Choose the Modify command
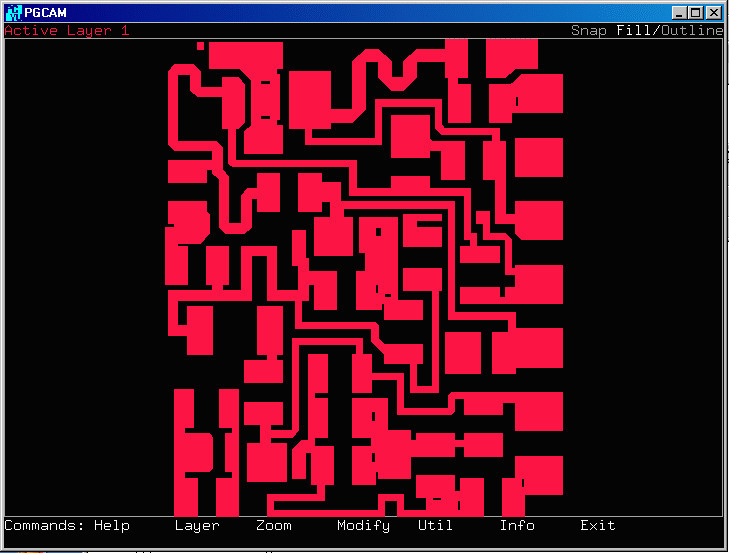The width and height of the screenshot is (729, 553). 363,525
